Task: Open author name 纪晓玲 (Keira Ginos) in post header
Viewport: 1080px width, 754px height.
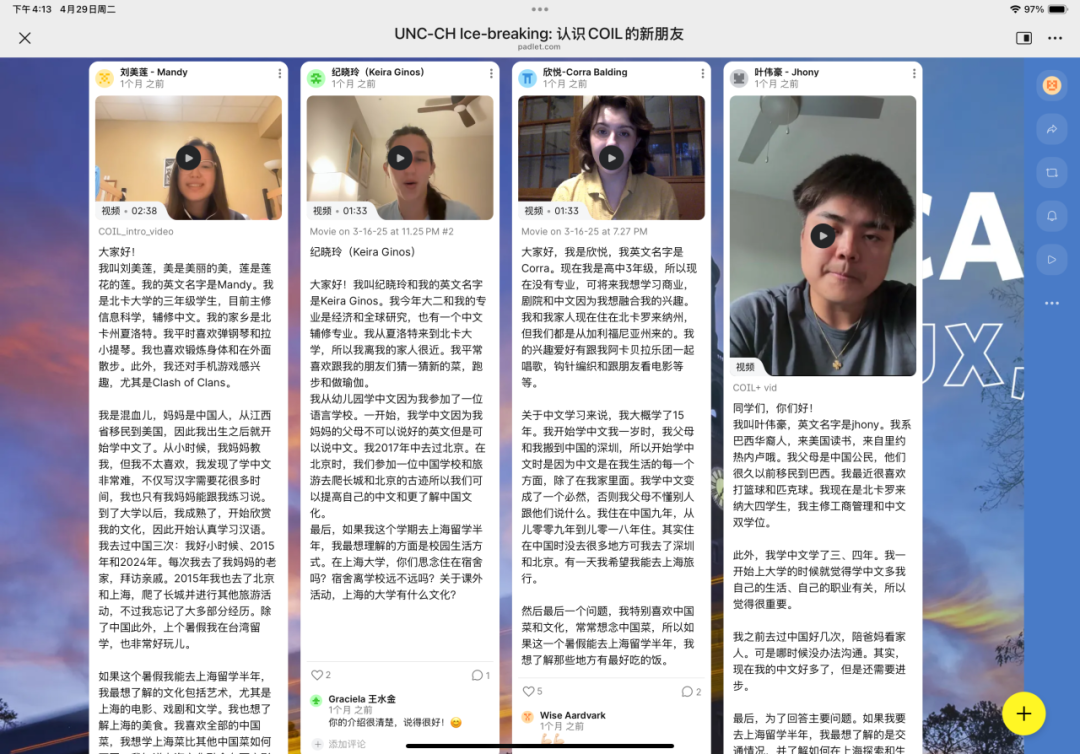Action: (377, 72)
